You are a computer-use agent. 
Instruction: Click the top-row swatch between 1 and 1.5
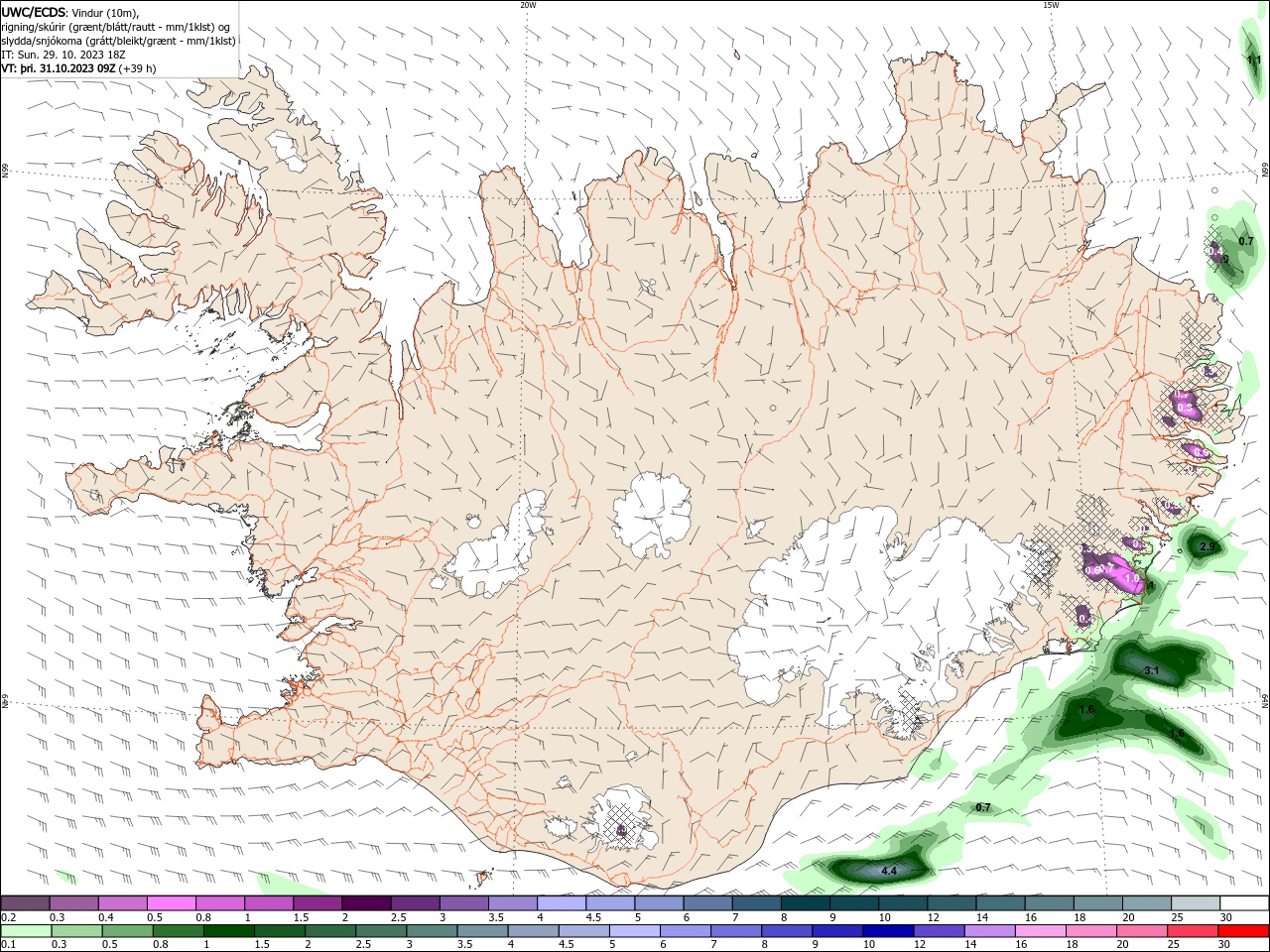[x=269, y=902]
